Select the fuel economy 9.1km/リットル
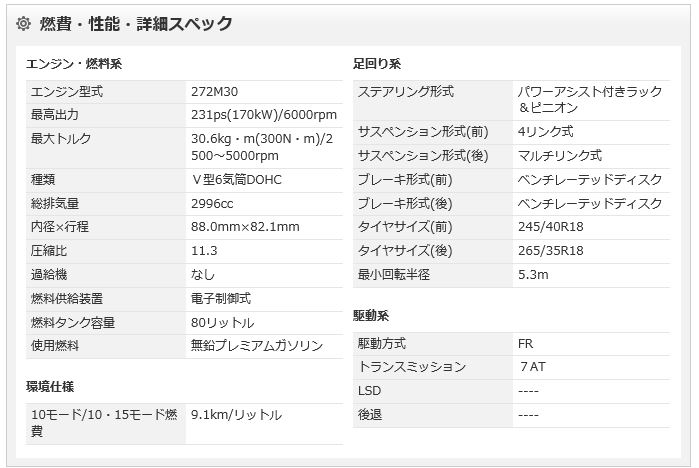The height and width of the screenshot is (468, 699). pyautogui.click(x=236, y=415)
